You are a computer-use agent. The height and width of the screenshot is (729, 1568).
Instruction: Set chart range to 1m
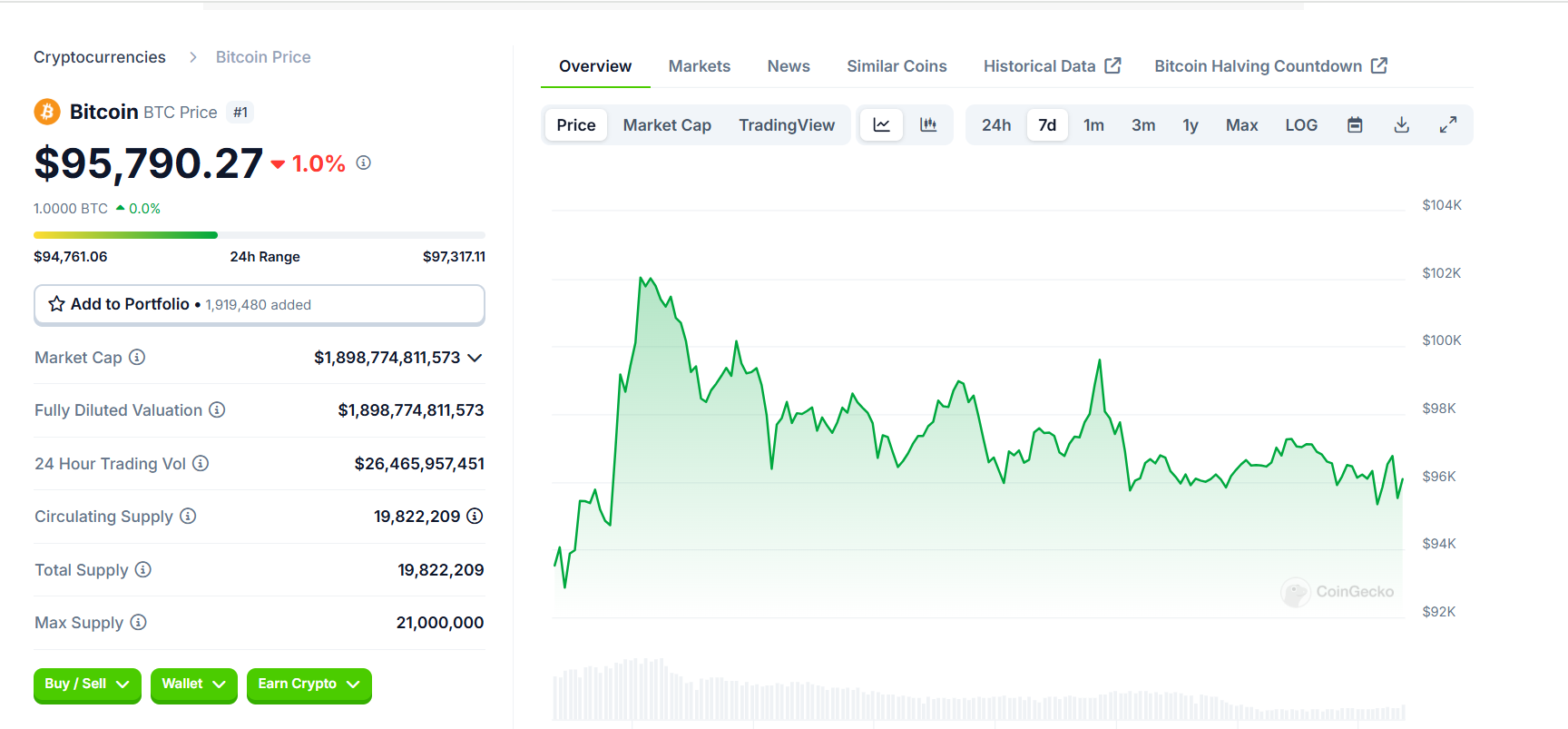tap(1094, 125)
